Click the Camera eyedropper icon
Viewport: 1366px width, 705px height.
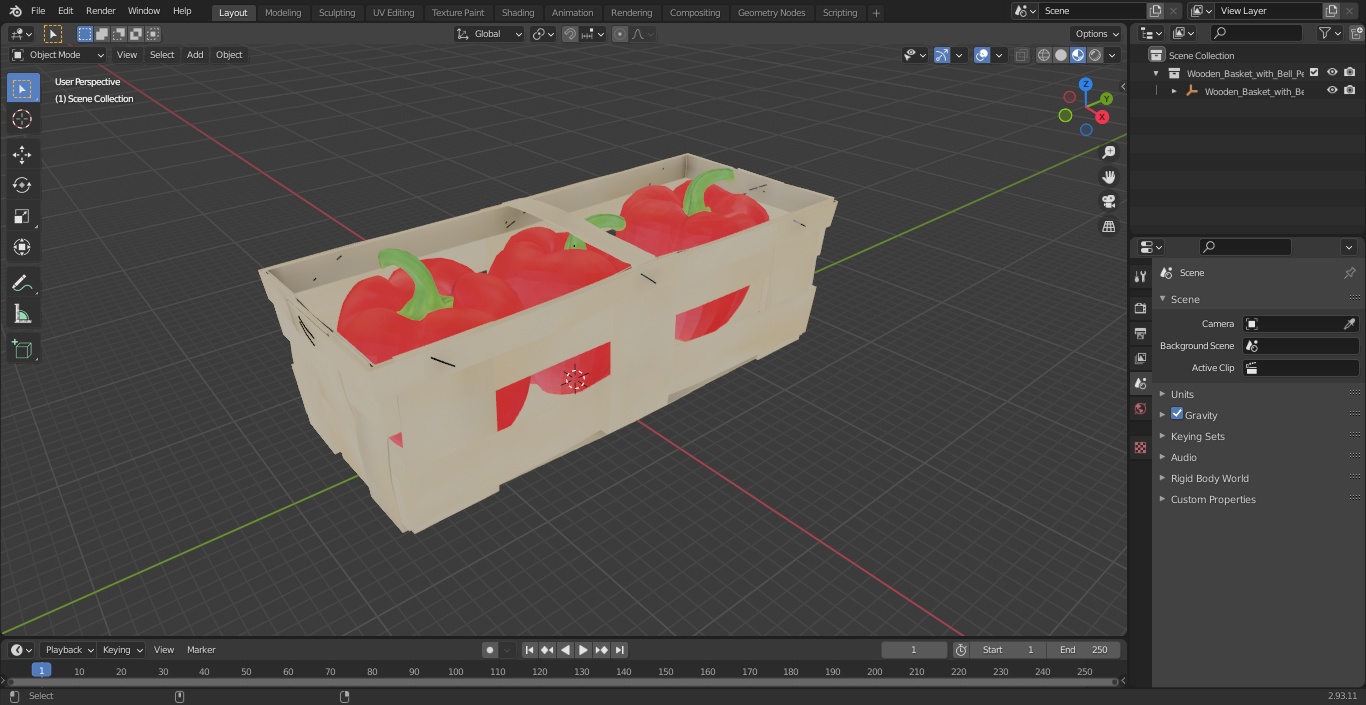[1349, 324]
